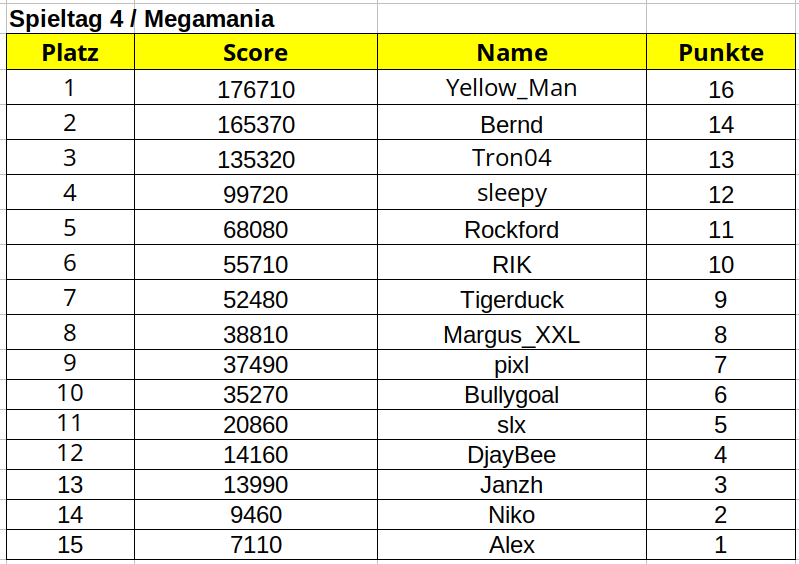Click the score 99720 cell
Screen dimensions: 799x564
point(256,194)
